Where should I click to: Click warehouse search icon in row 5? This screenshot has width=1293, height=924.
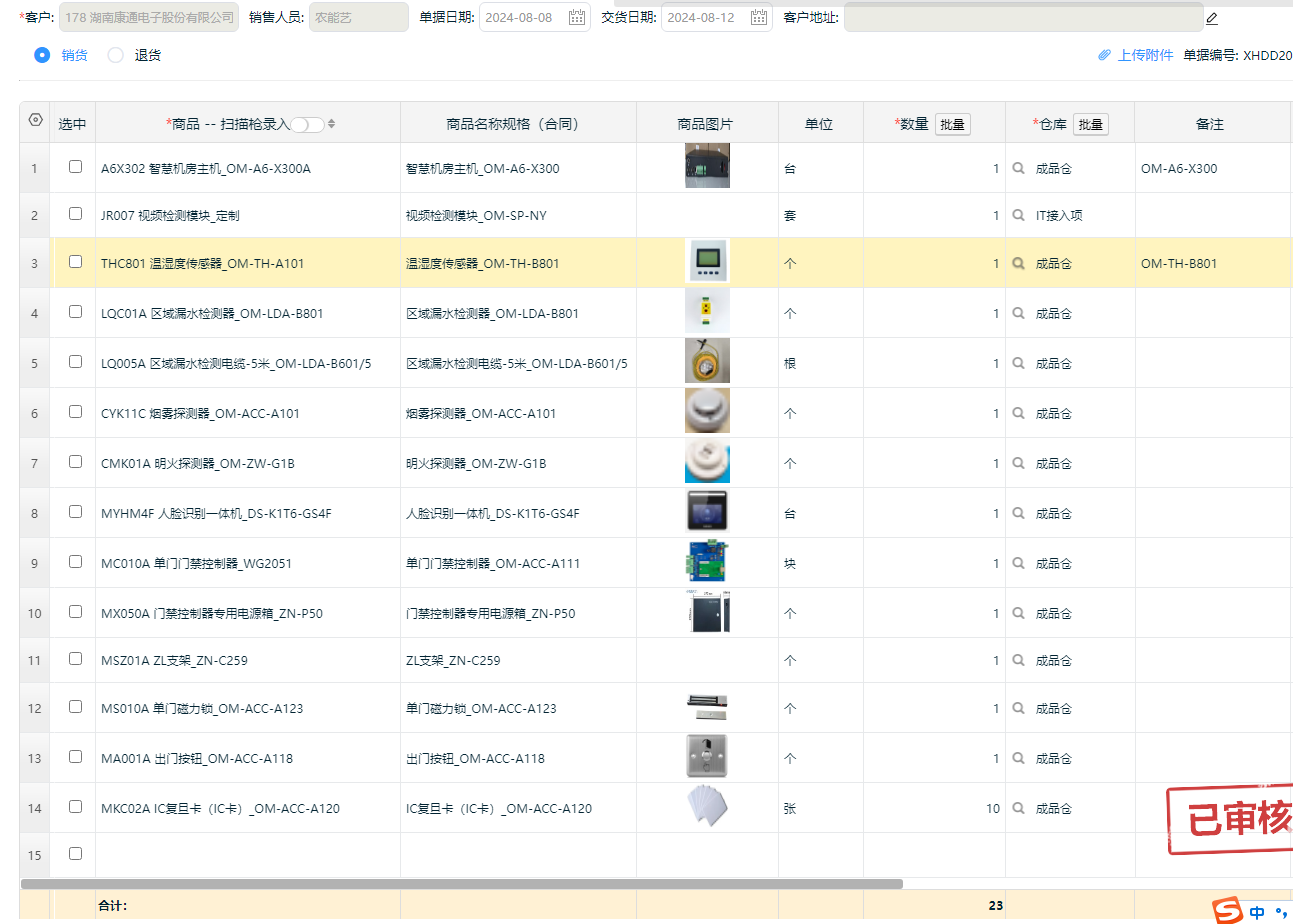(1019, 363)
